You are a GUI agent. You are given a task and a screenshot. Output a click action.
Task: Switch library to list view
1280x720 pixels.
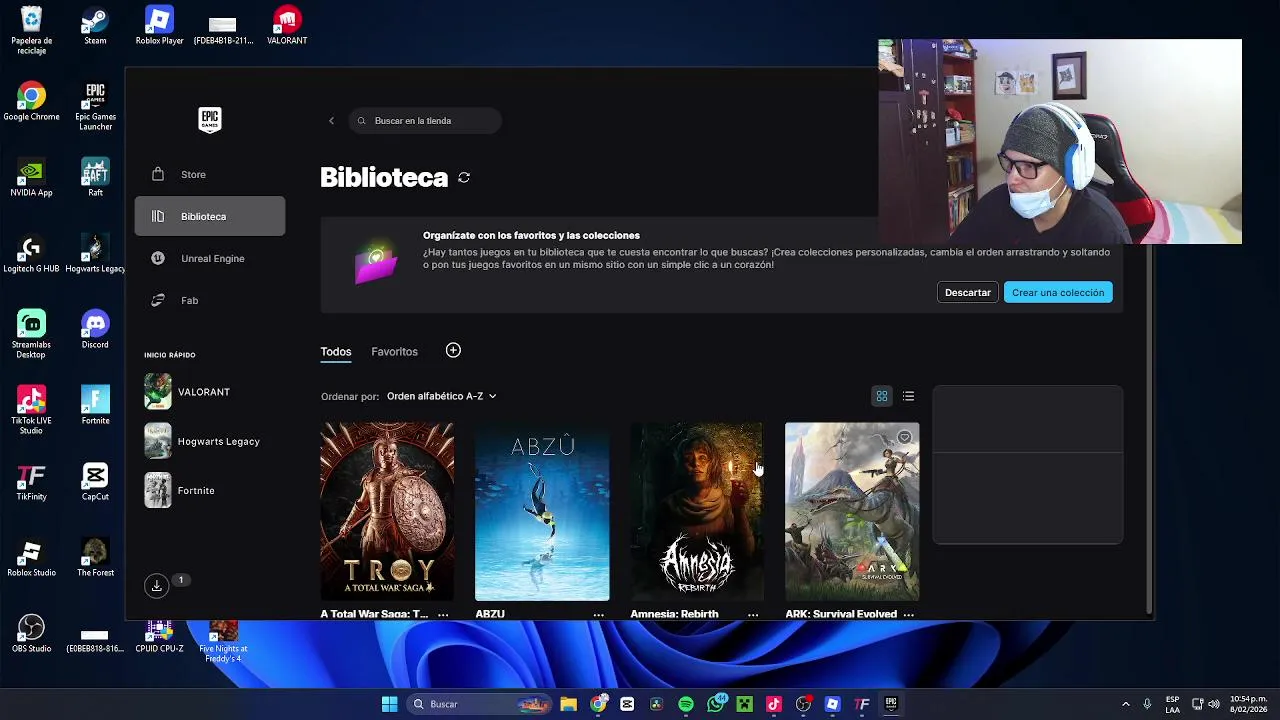click(x=908, y=396)
